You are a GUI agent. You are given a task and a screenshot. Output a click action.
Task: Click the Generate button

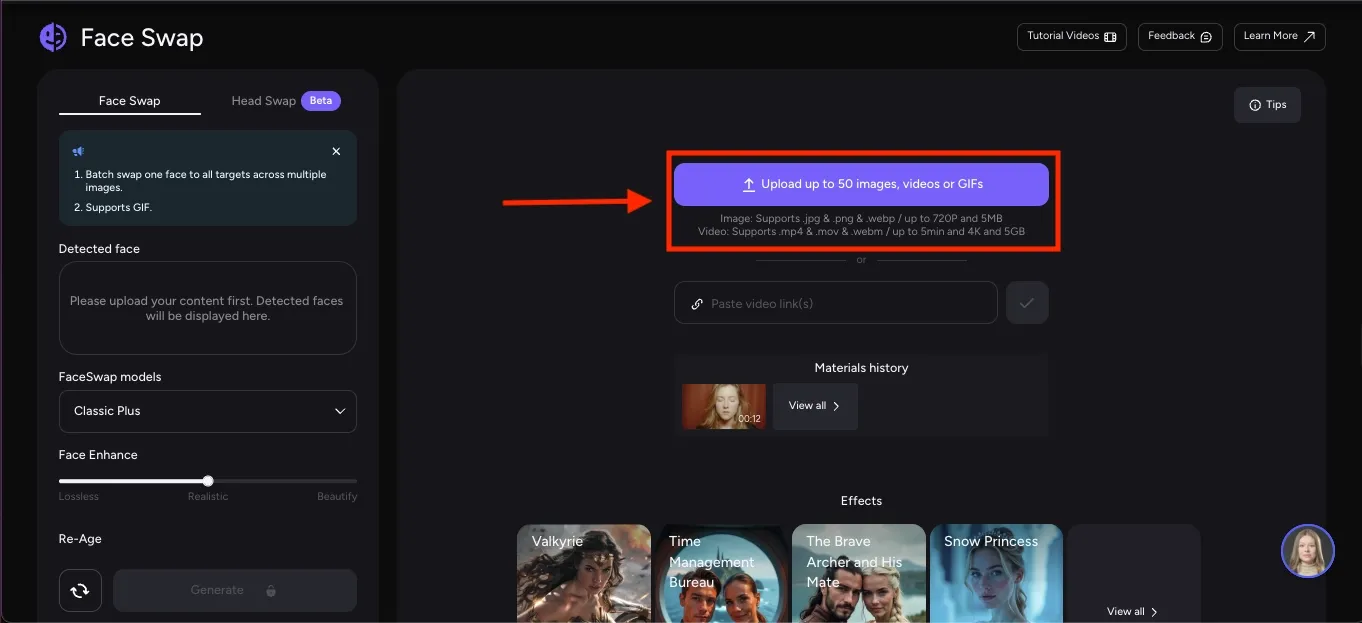(235, 590)
